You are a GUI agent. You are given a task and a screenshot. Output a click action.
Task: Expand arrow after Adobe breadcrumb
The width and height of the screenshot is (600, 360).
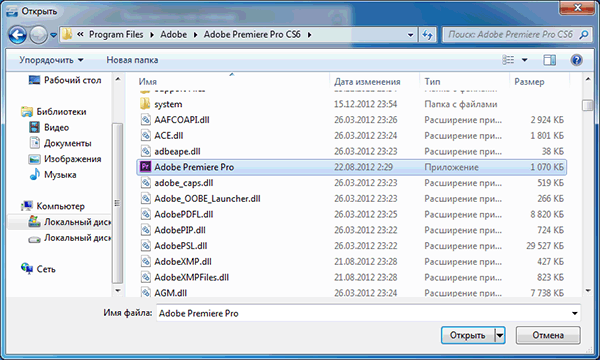click(x=196, y=35)
